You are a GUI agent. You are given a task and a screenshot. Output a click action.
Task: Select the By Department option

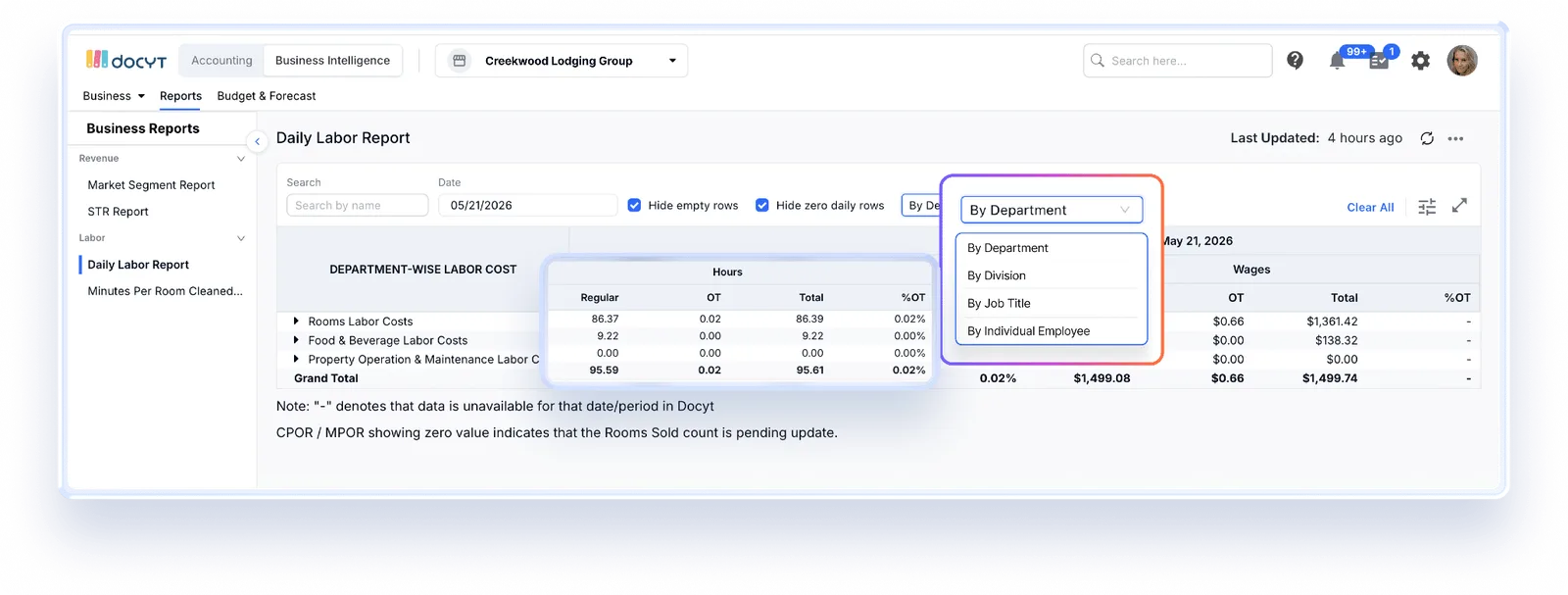(x=1051, y=248)
